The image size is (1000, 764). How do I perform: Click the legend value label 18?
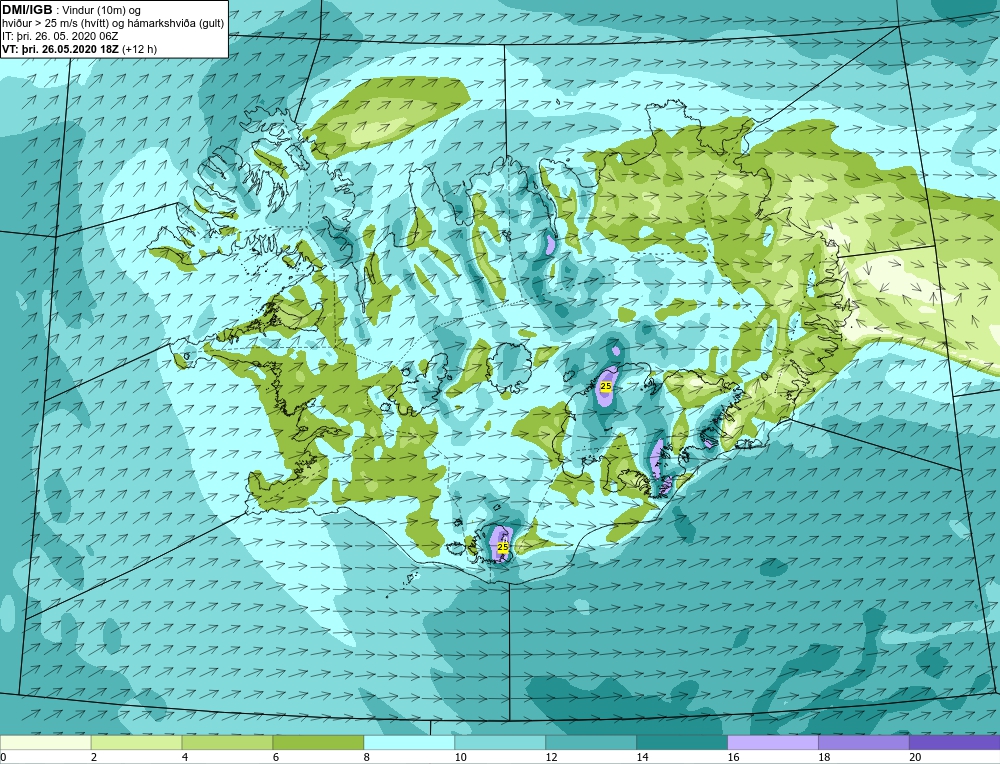[x=824, y=757]
